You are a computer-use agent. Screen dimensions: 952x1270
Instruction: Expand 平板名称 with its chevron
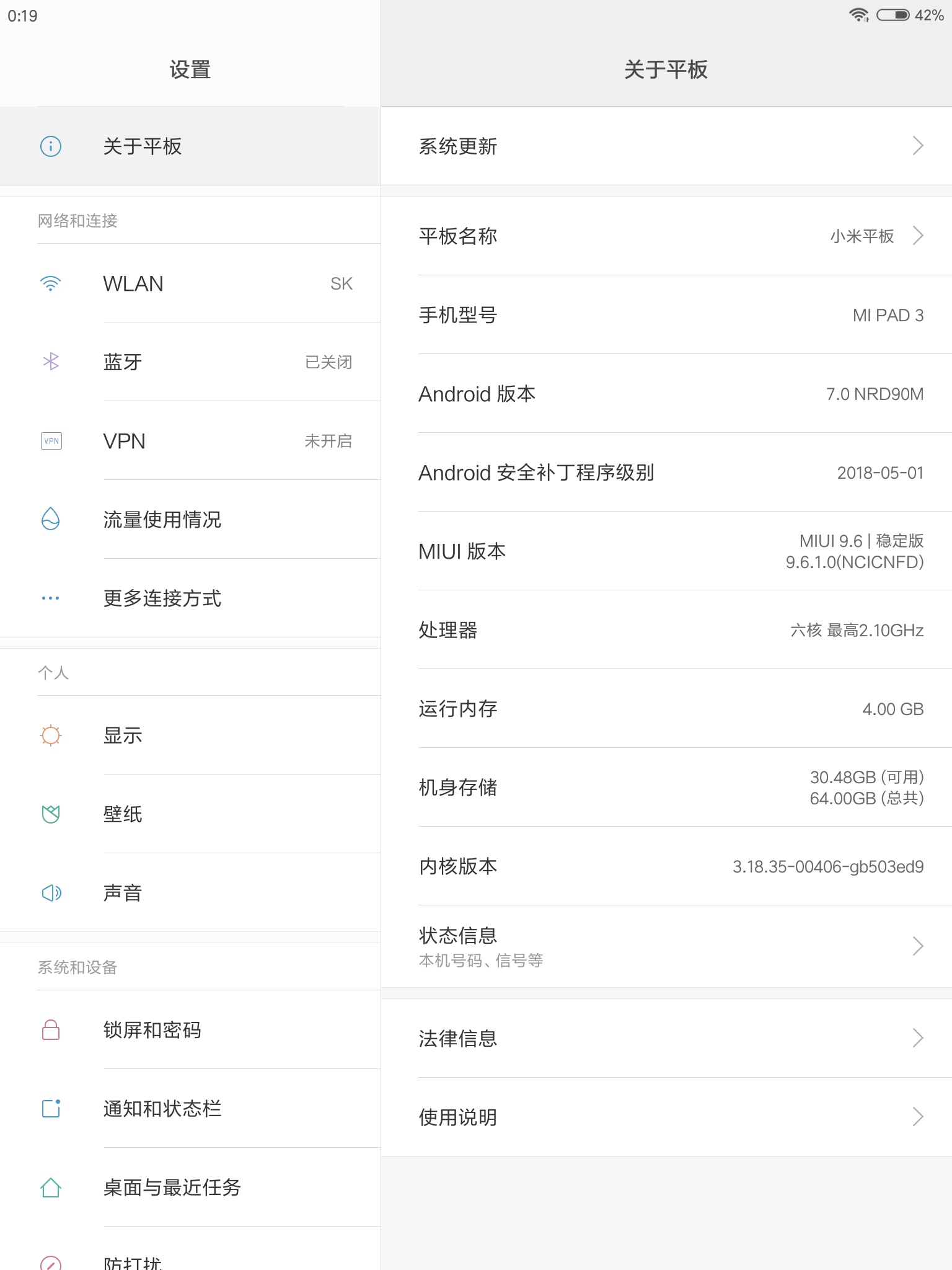pos(919,236)
